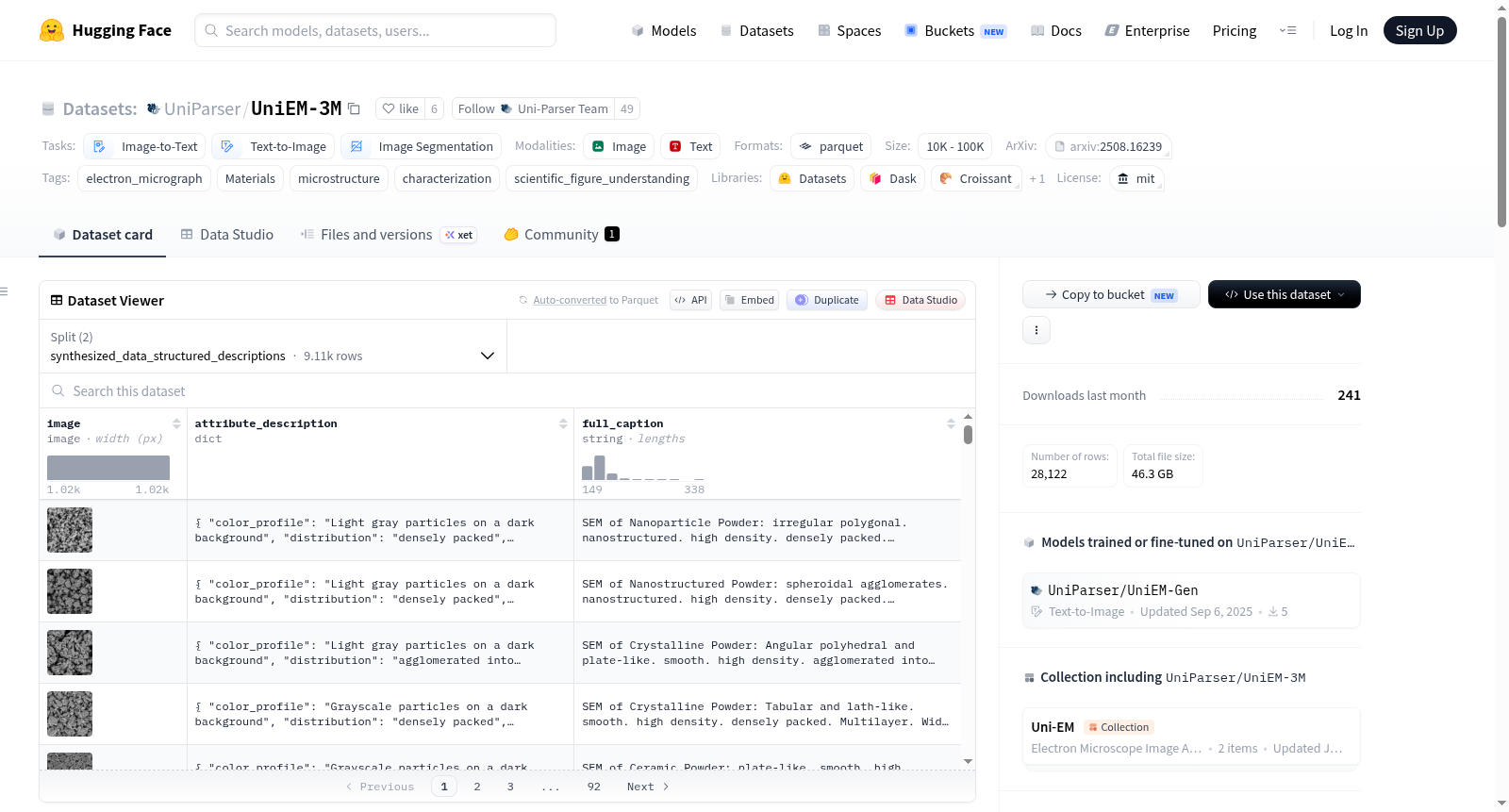Sort the image column
This screenshot has width=1509, height=812.
pyautogui.click(x=176, y=423)
